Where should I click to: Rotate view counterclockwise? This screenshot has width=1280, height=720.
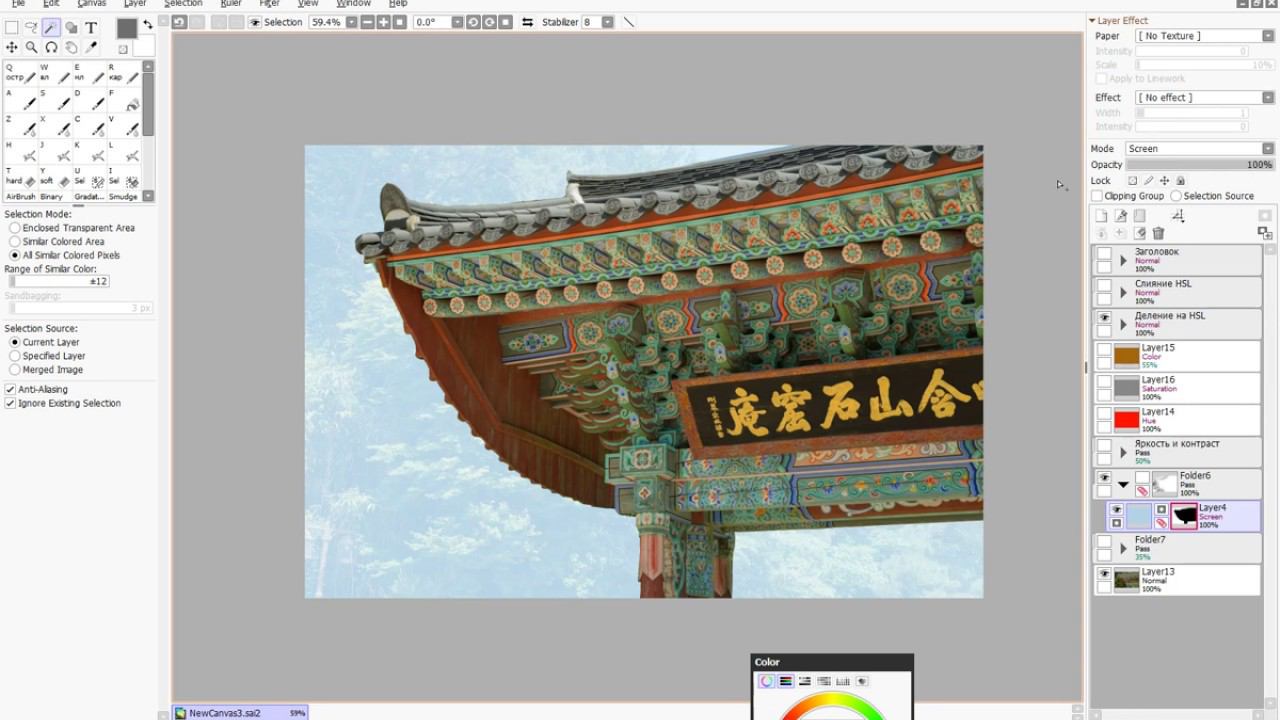[474, 22]
